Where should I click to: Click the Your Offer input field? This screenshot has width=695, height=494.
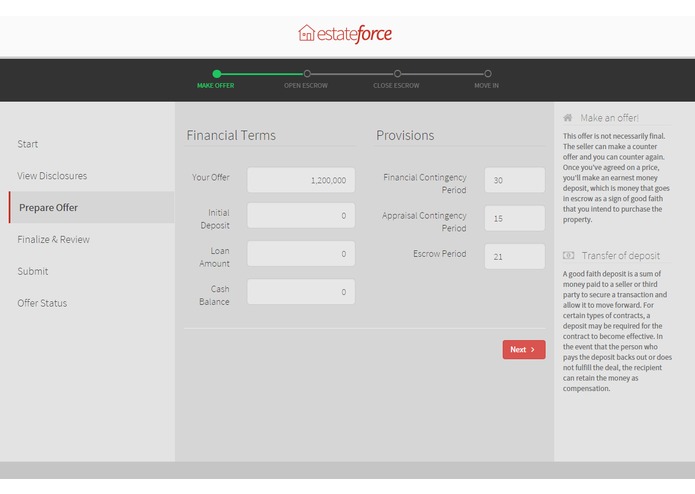click(301, 180)
